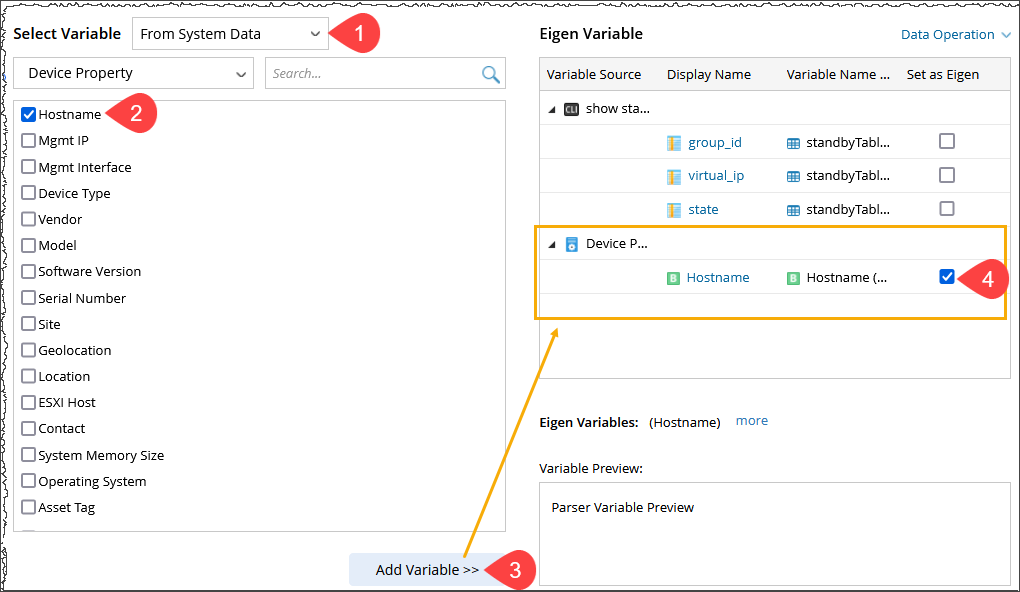
Task: Click into the Search input field
Action: 372,73
